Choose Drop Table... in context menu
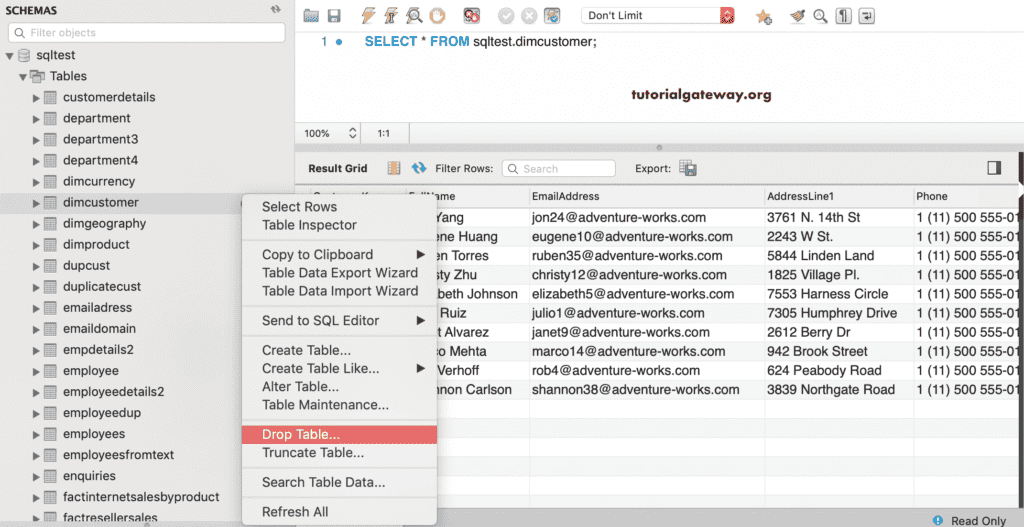 (339, 434)
